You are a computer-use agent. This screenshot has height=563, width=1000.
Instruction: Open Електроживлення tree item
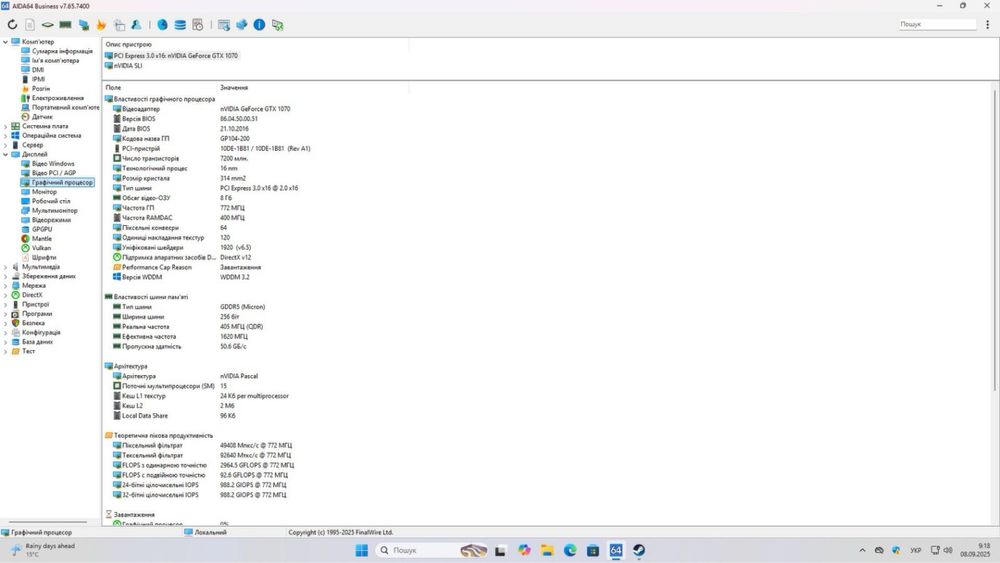(57, 98)
